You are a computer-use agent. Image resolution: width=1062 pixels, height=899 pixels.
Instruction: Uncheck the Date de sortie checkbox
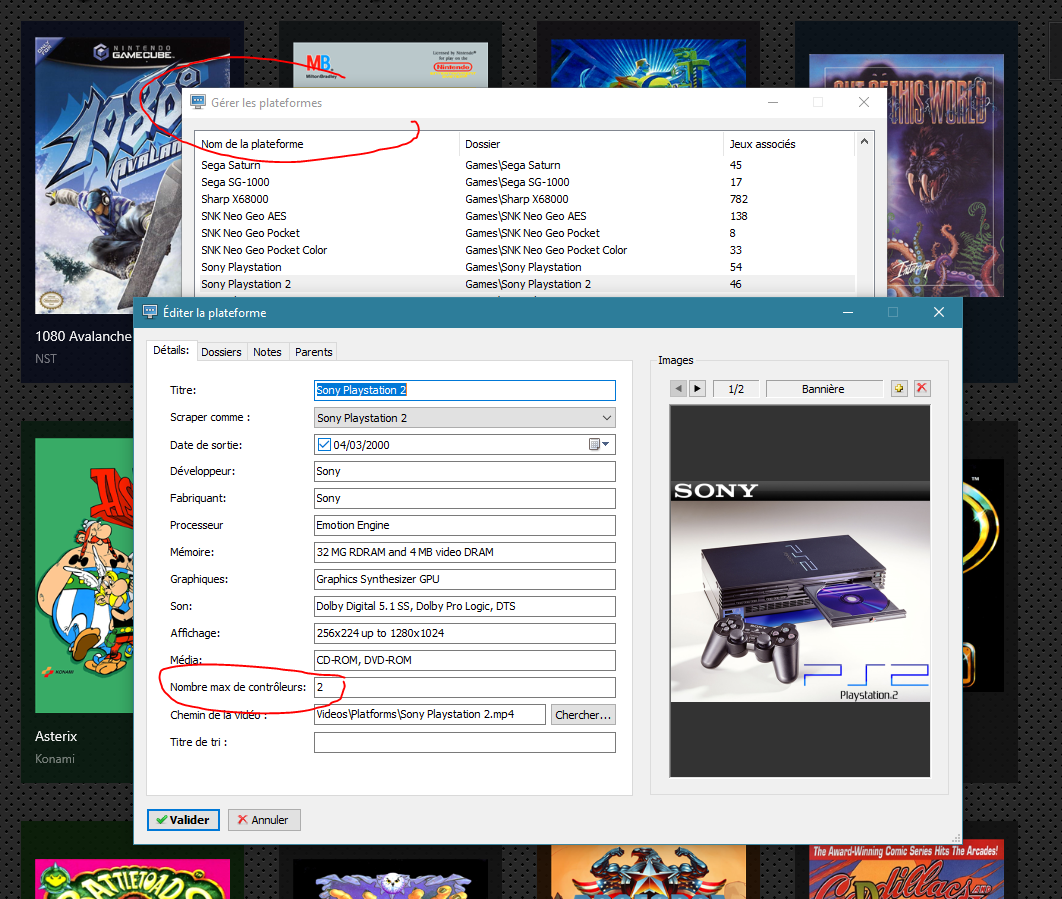coord(324,444)
